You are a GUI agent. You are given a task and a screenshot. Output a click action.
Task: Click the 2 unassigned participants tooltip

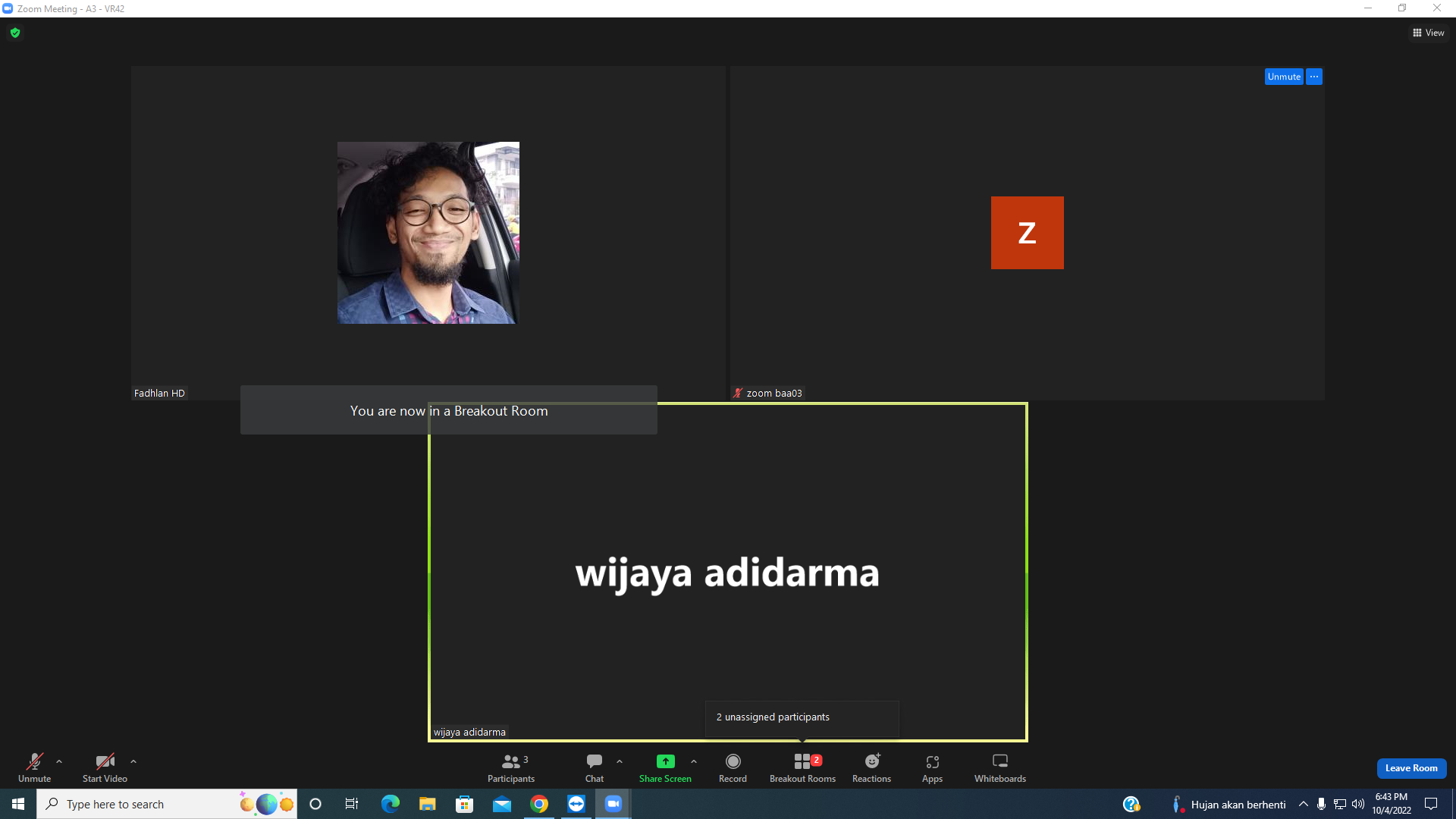coord(802,717)
